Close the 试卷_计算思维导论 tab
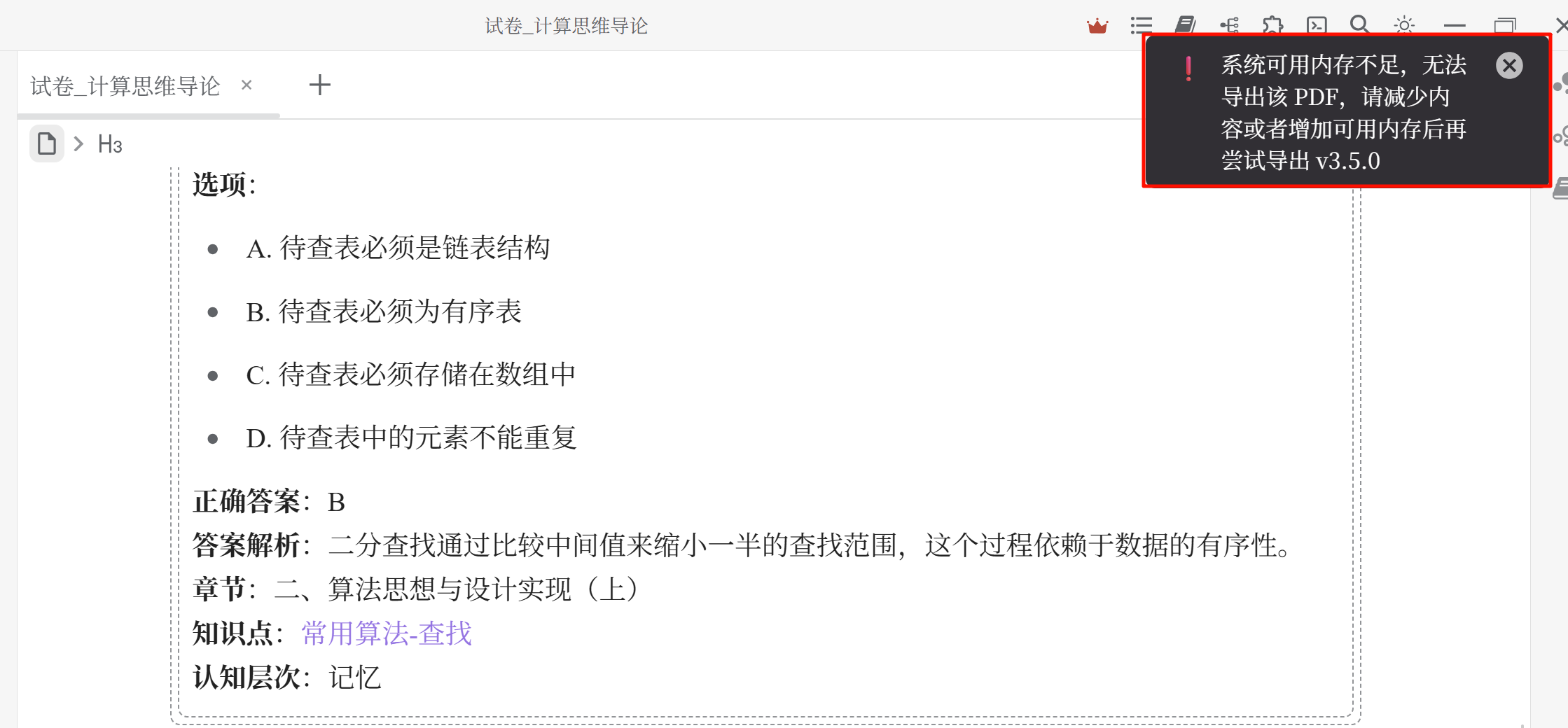 tap(247, 85)
